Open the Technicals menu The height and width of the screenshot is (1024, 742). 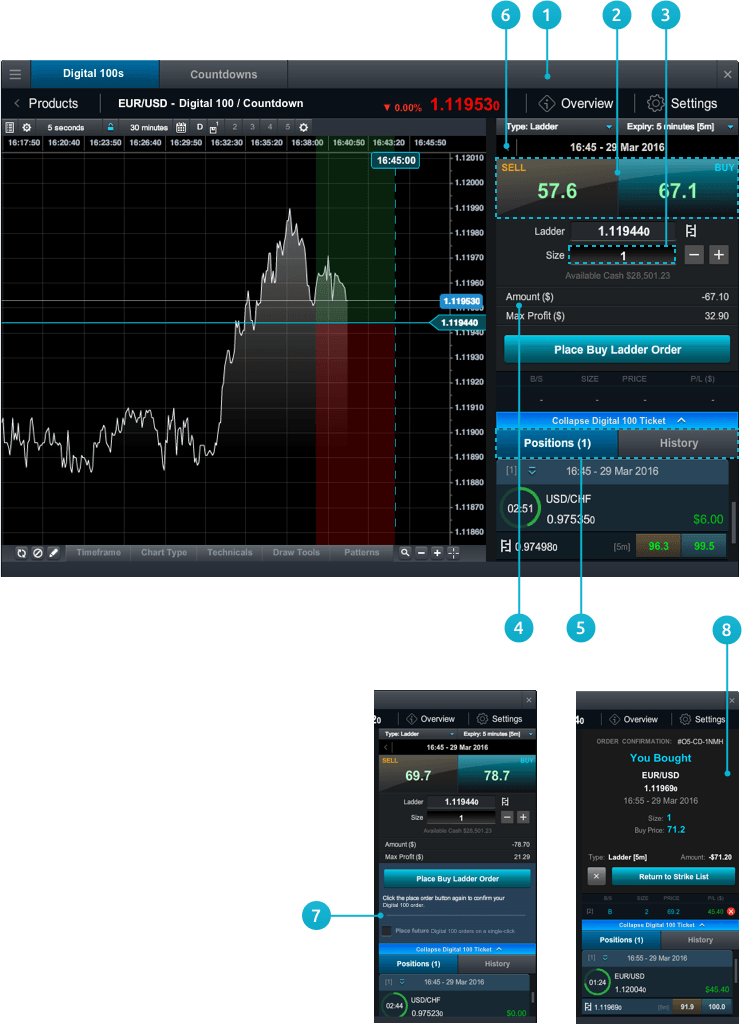coord(229,552)
